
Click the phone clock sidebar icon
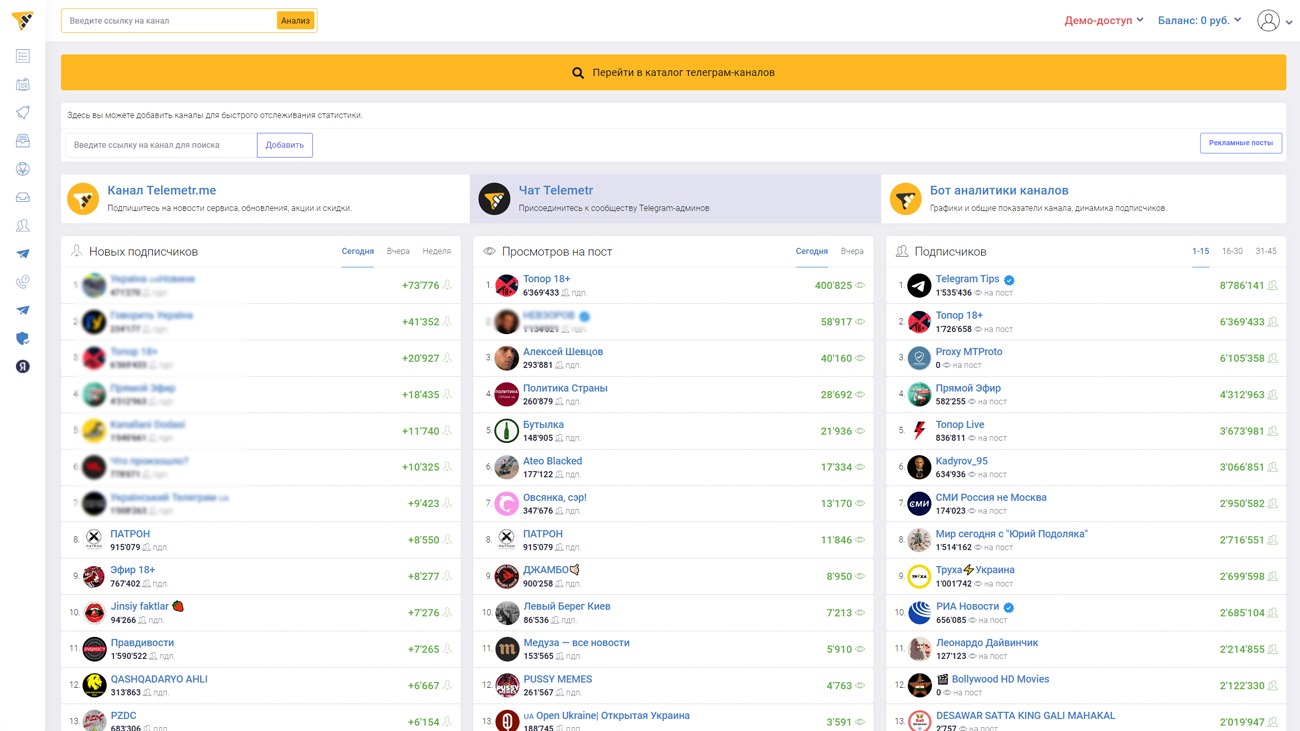click(22, 282)
